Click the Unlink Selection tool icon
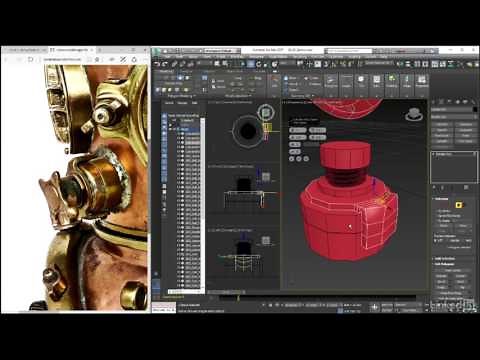Viewport: 480px width, 360px height. [182, 64]
